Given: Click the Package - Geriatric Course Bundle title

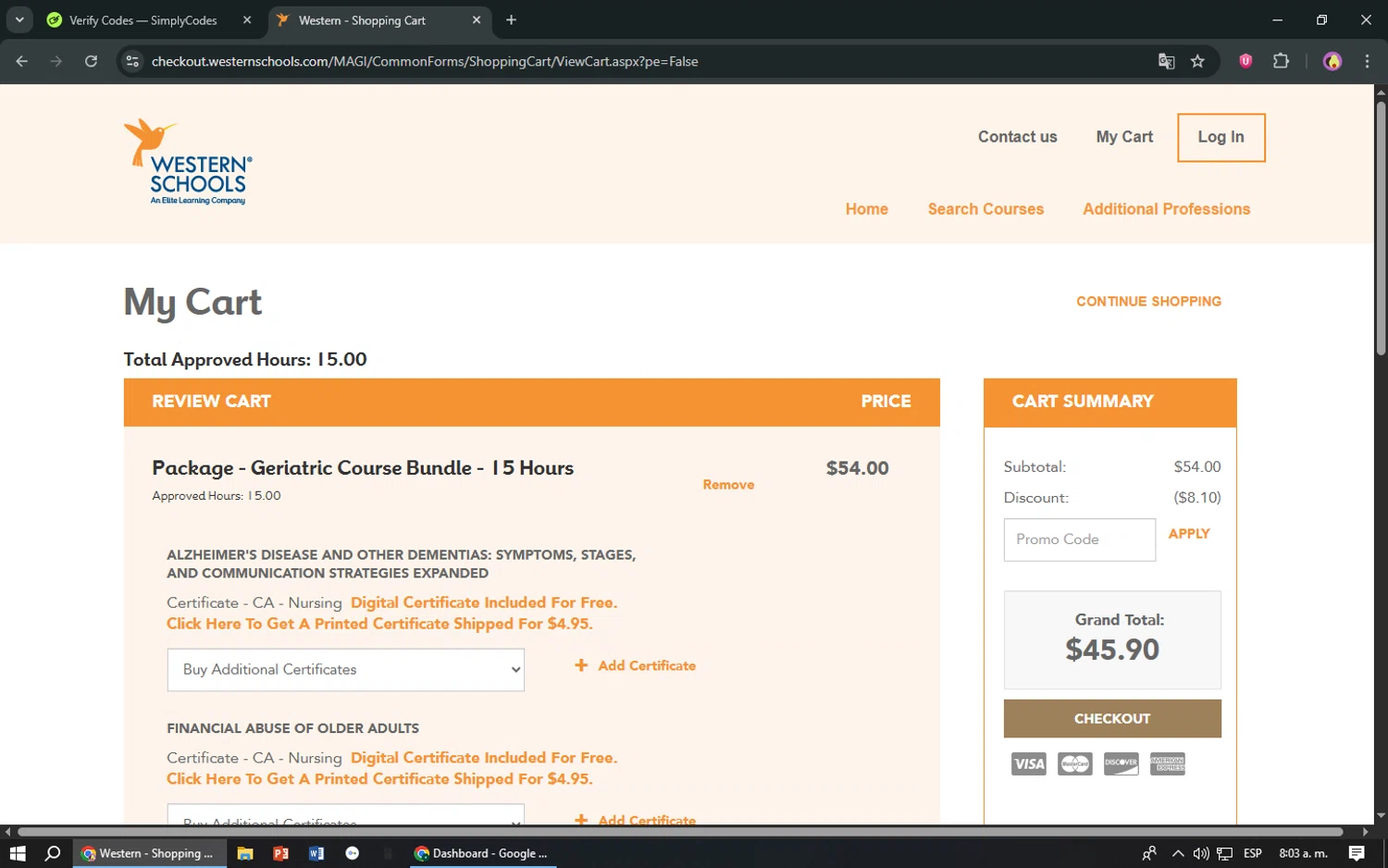Looking at the screenshot, I should coord(363,468).
